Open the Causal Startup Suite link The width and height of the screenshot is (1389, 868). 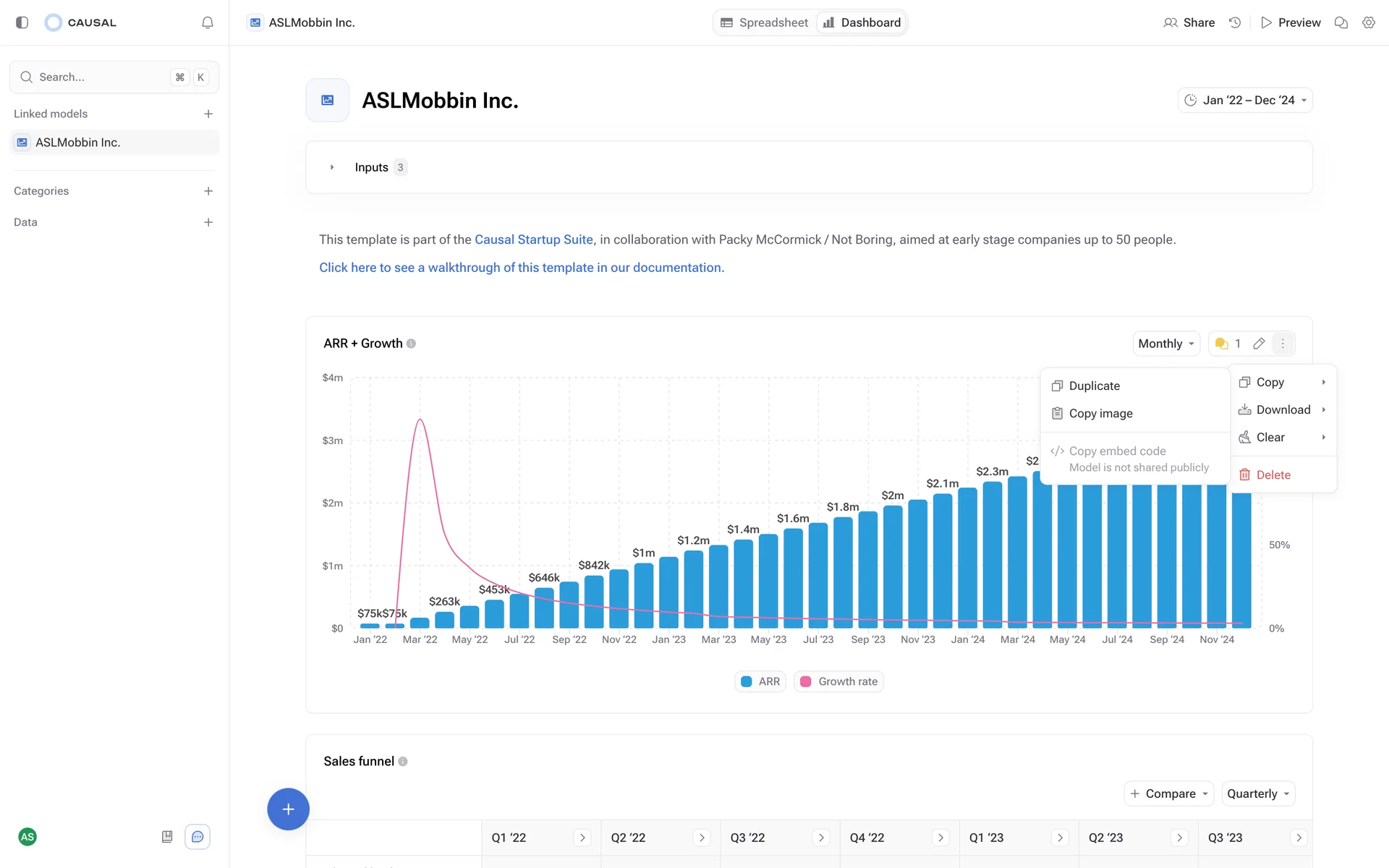[x=533, y=239]
